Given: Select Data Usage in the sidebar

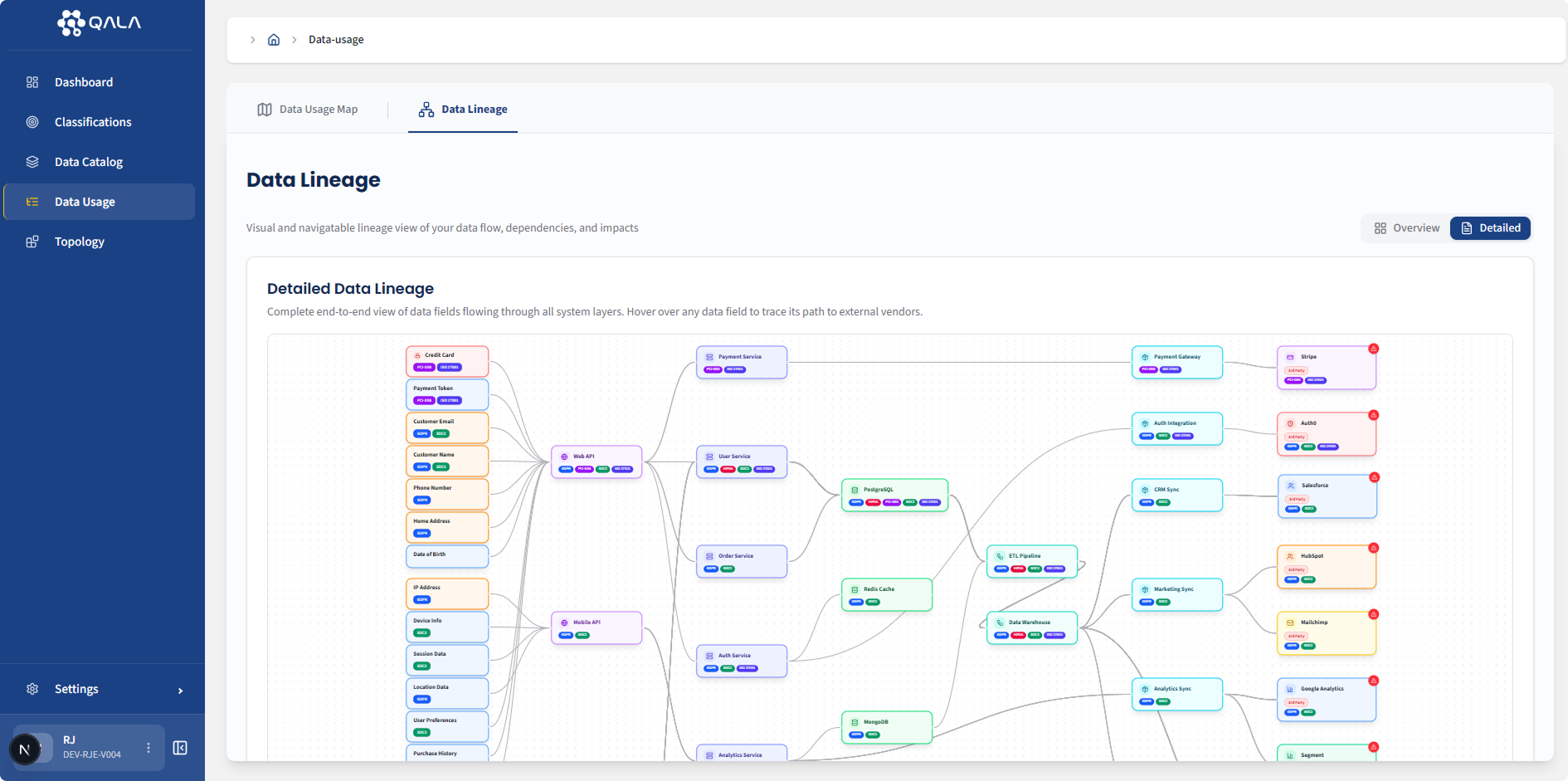Looking at the screenshot, I should coord(85,202).
